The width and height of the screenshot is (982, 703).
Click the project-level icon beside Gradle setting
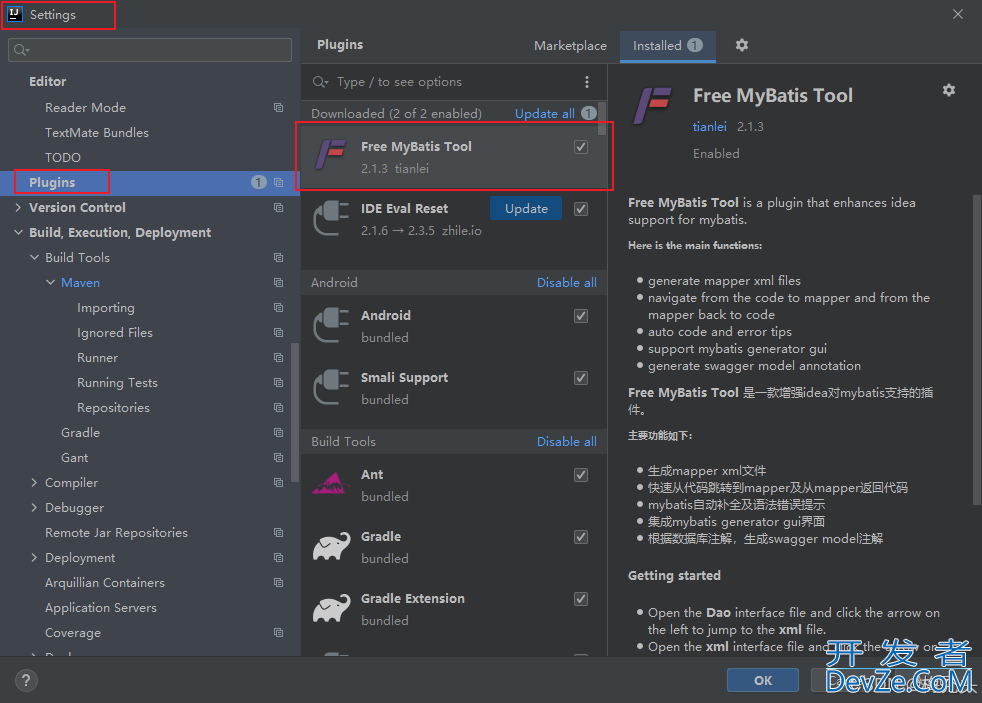[x=278, y=433]
